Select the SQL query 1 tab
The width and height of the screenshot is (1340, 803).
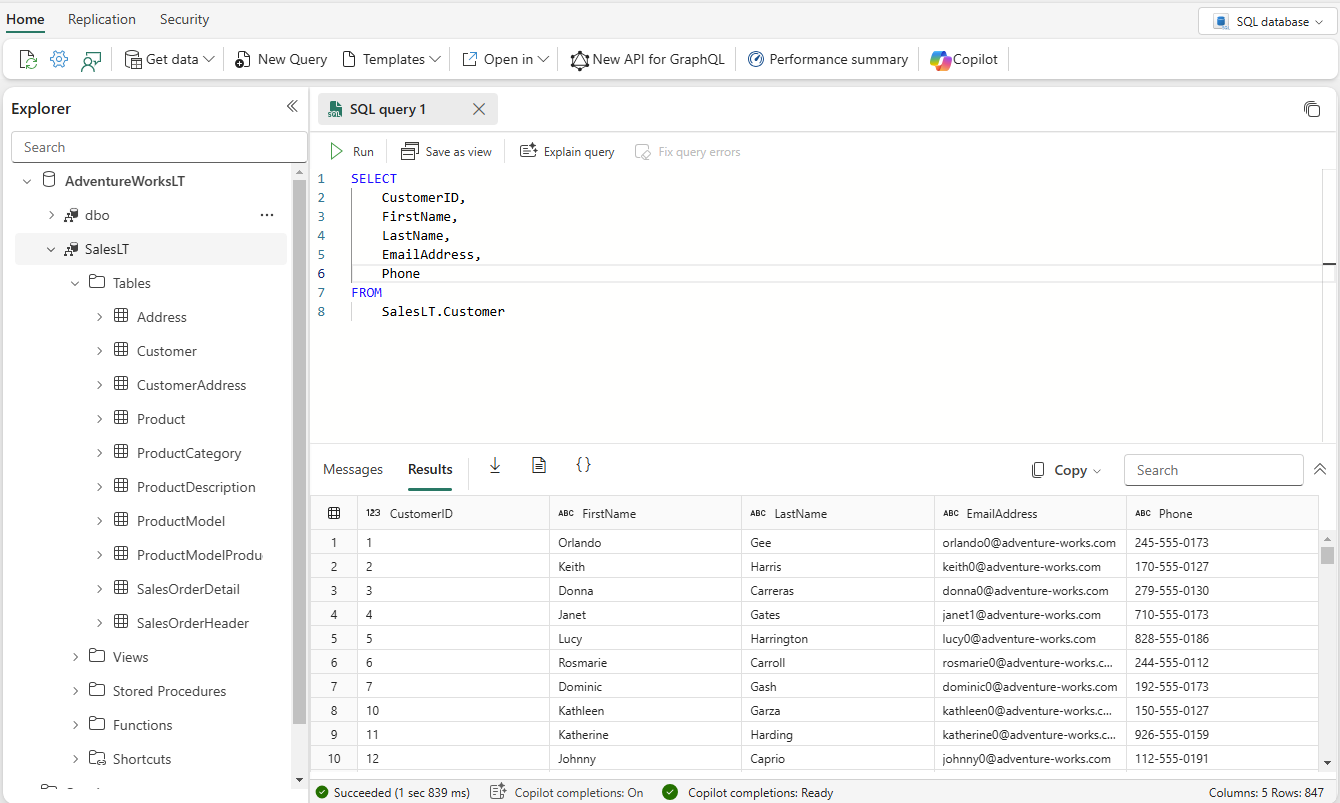click(x=408, y=109)
